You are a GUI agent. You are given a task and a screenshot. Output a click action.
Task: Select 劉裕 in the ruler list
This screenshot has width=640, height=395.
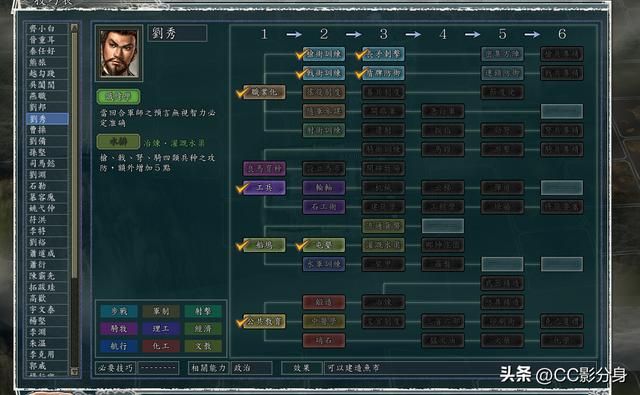point(47,242)
